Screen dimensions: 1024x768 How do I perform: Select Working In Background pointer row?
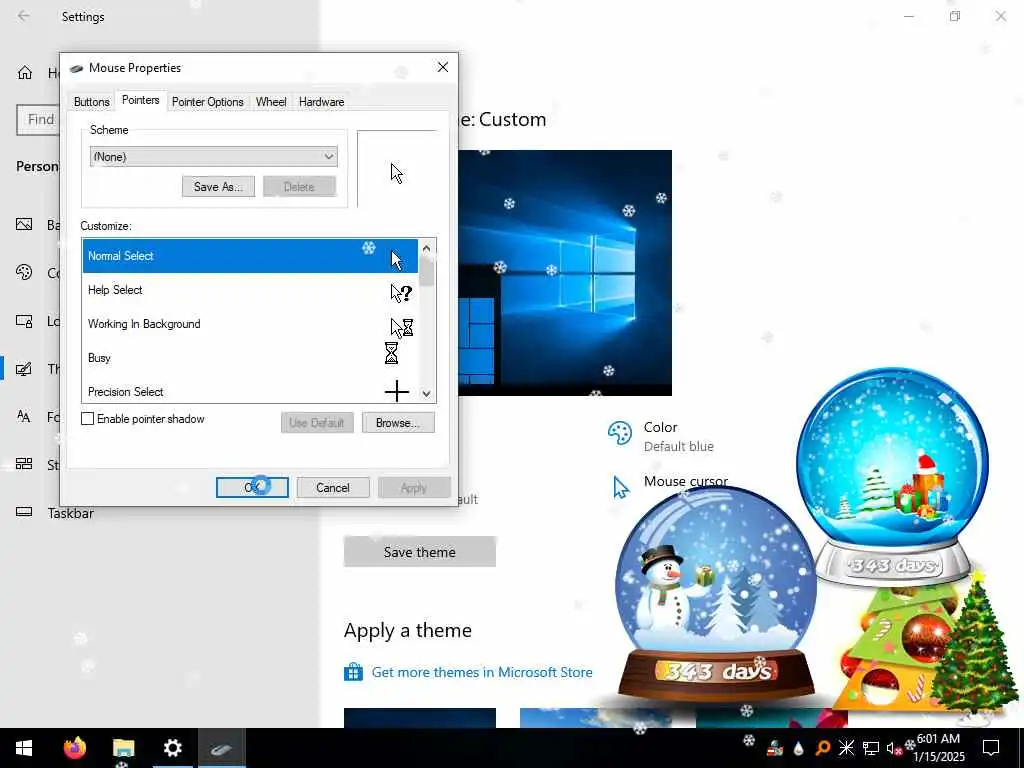250,324
